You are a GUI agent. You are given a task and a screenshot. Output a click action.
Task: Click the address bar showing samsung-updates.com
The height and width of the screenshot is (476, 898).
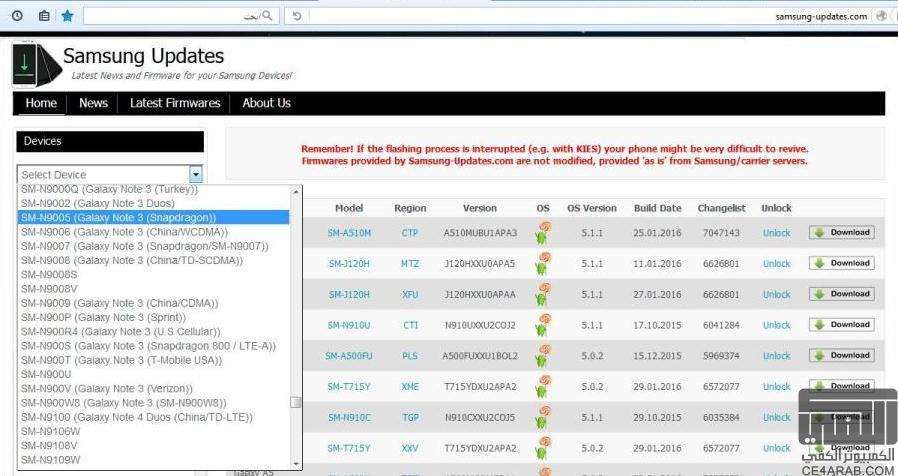point(590,16)
